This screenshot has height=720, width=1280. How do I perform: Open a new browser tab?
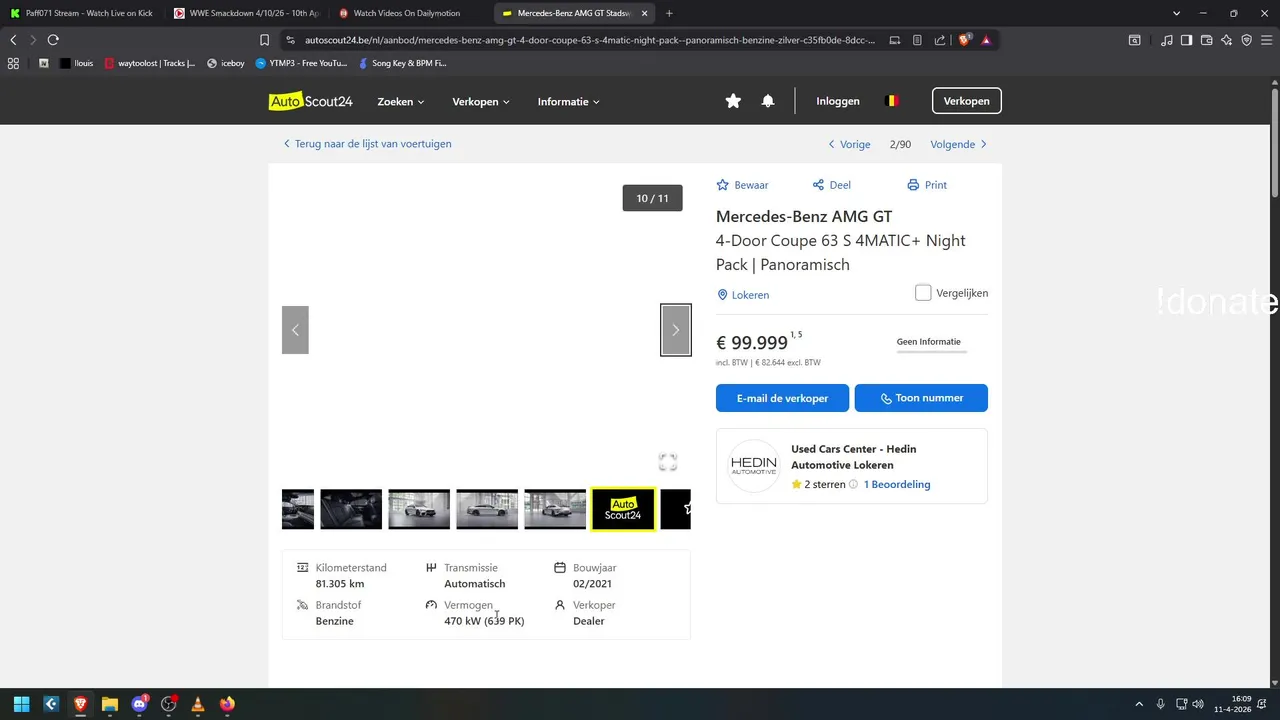[x=669, y=13]
